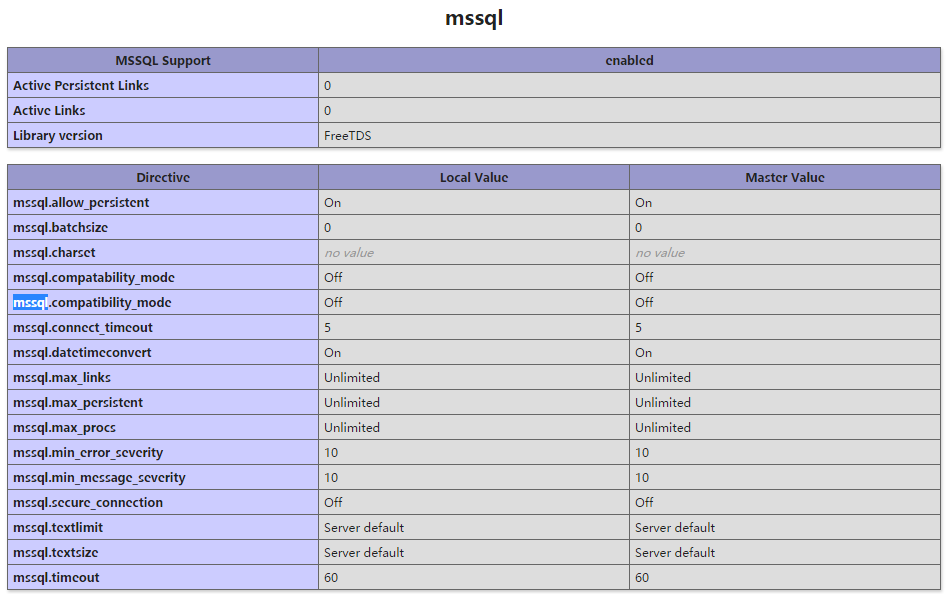952x594 pixels.
Task: Click the Active Persistent Links label
Action: coord(81,85)
